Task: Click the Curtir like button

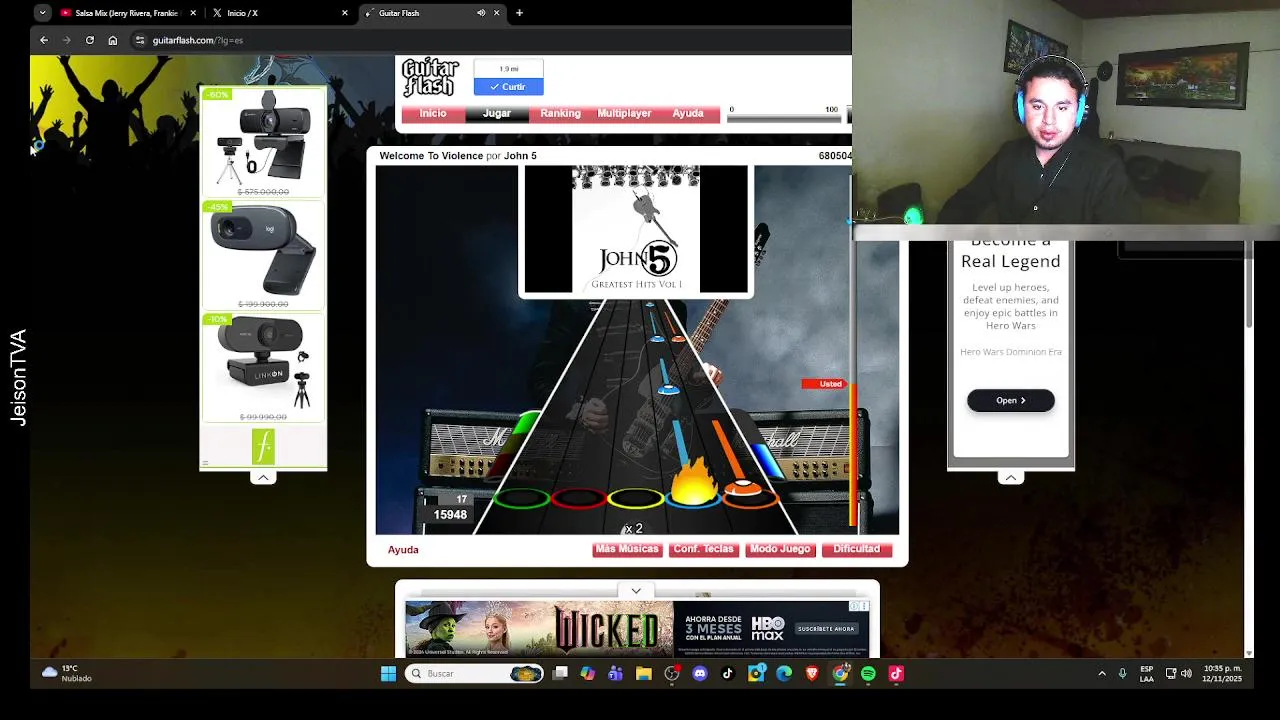Action: (x=508, y=87)
